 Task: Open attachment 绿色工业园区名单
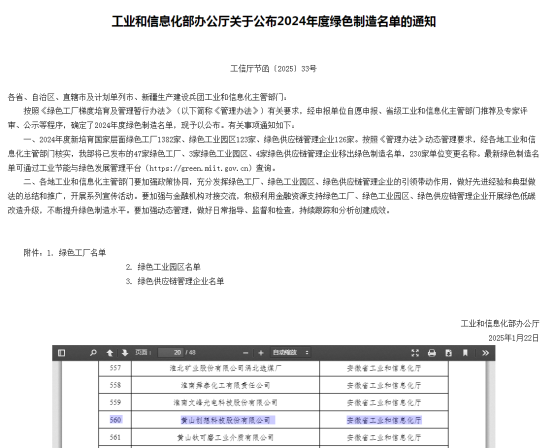pos(169,267)
